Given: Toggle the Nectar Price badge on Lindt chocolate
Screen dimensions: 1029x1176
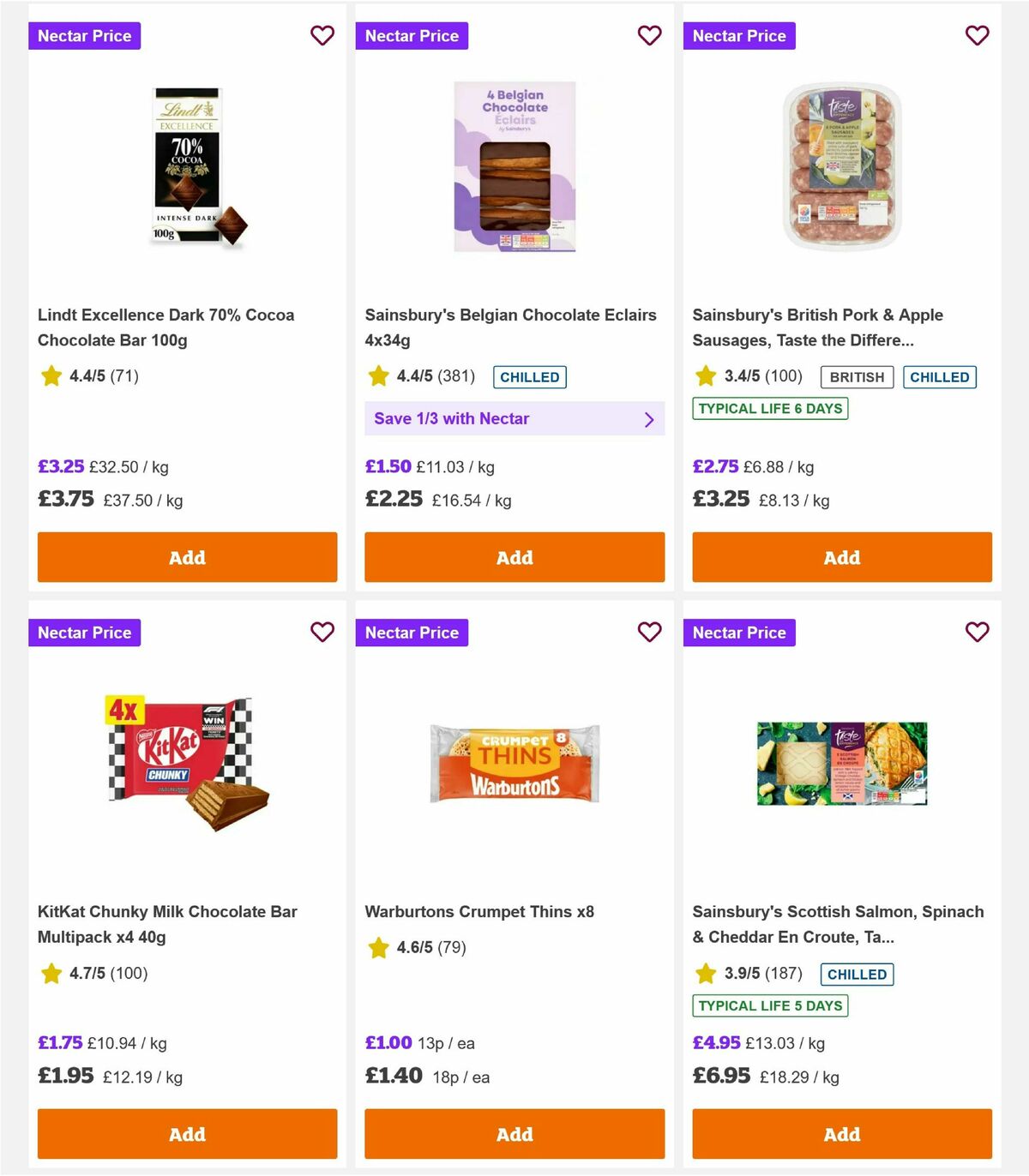Looking at the screenshot, I should (x=84, y=36).
